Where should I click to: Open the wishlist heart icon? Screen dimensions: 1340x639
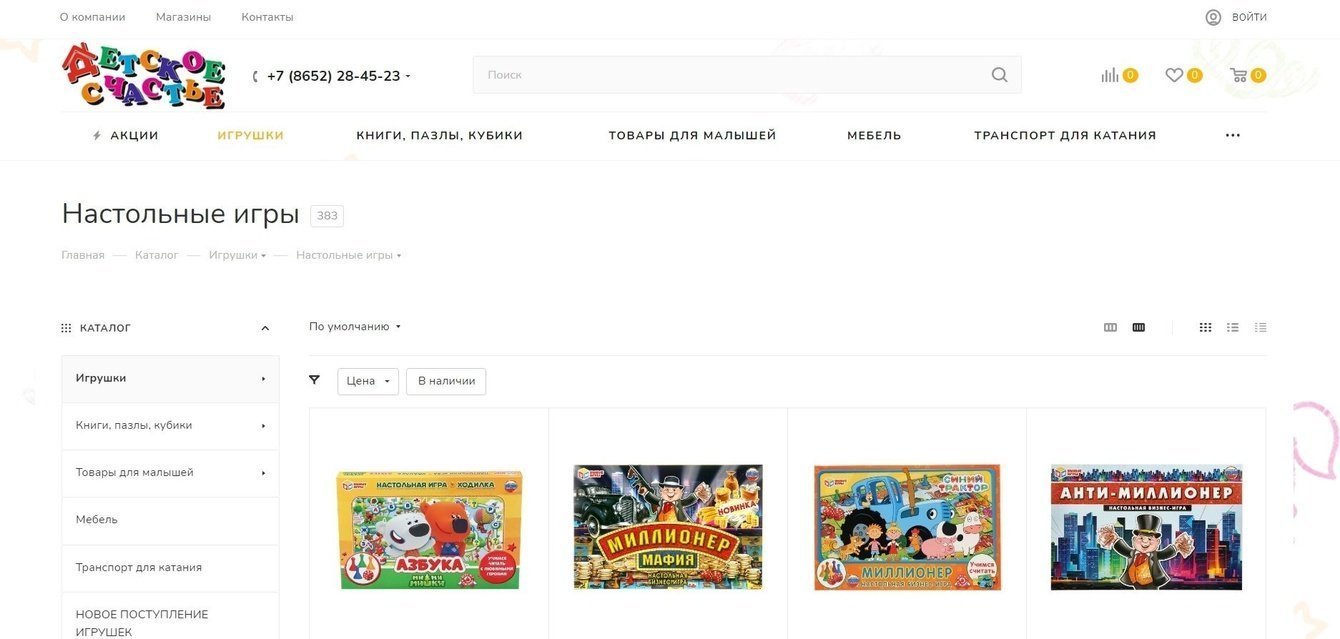click(1174, 75)
